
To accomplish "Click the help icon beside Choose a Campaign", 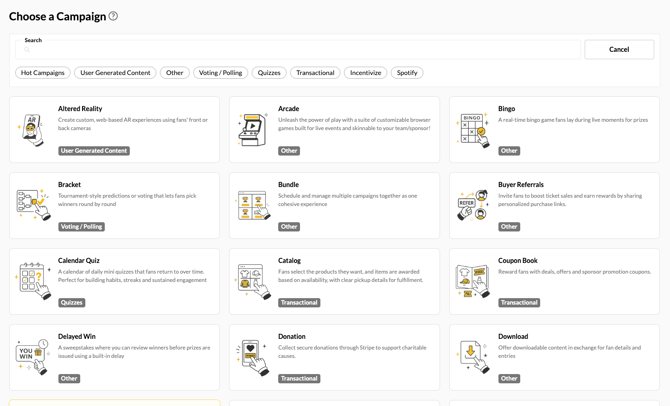I will tap(113, 16).
